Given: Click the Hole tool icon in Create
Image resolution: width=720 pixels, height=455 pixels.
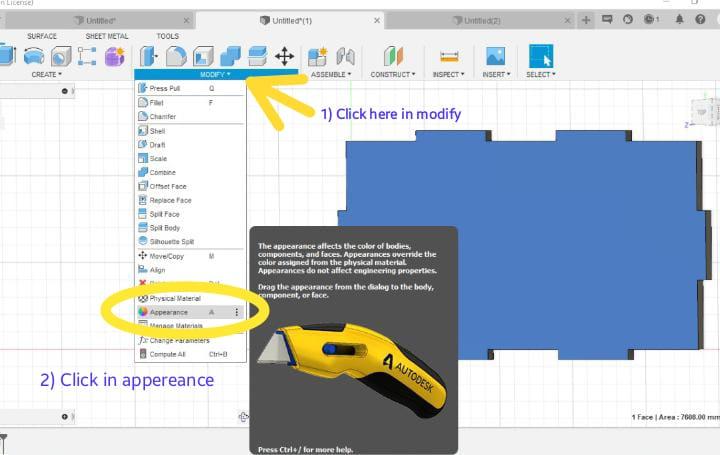Looking at the screenshot, I should point(61,56).
